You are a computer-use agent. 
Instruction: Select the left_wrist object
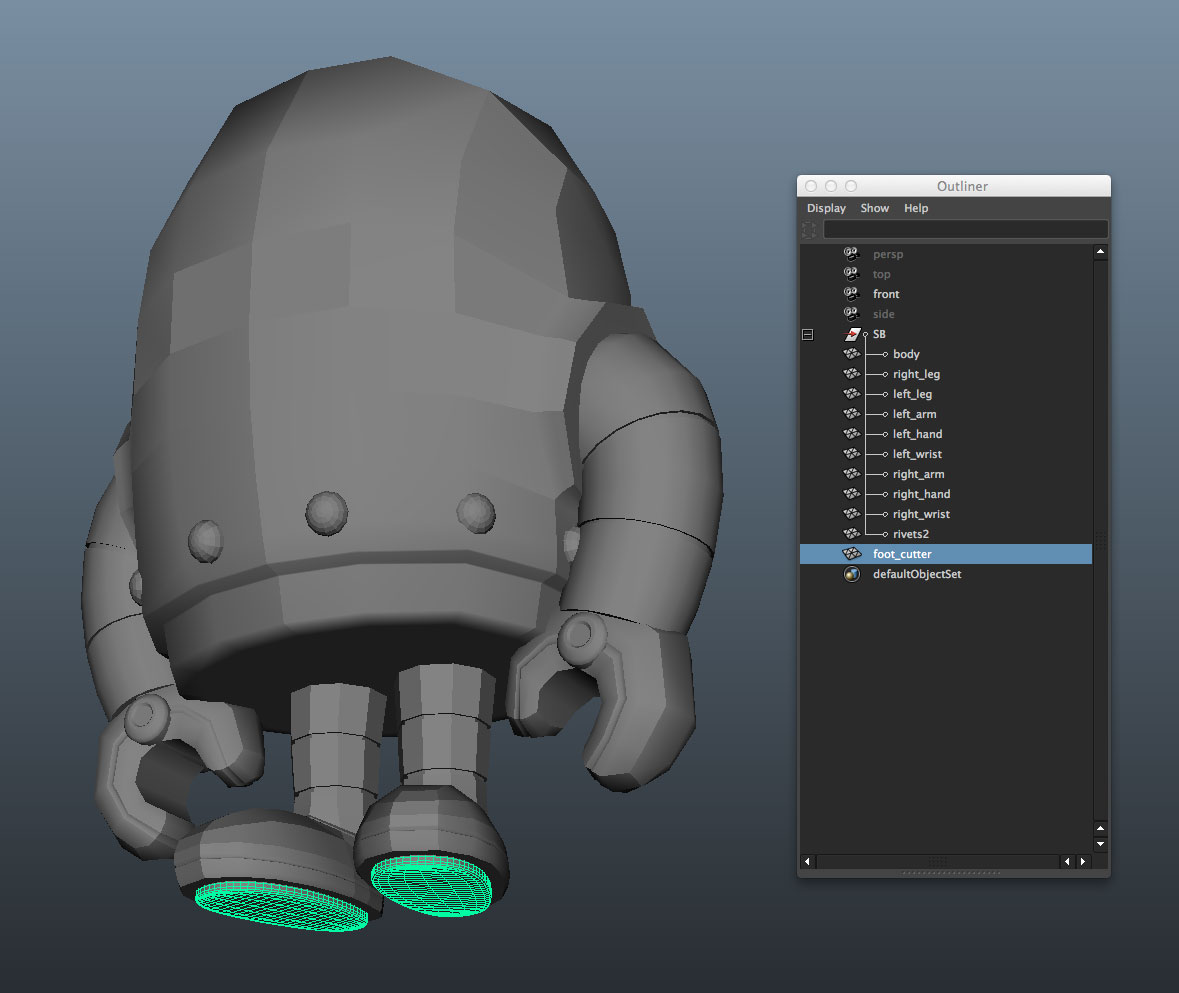pyautogui.click(x=917, y=453)
